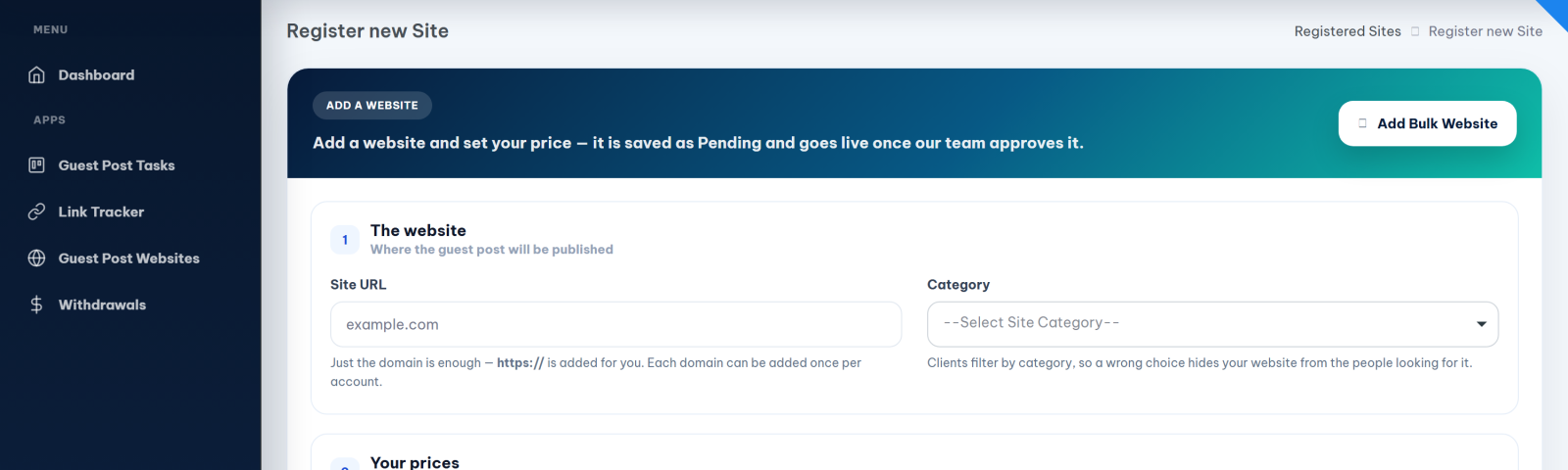Click "Where the guest post will be published" subtitle
Screen dimensions: 1568x470
492,250
